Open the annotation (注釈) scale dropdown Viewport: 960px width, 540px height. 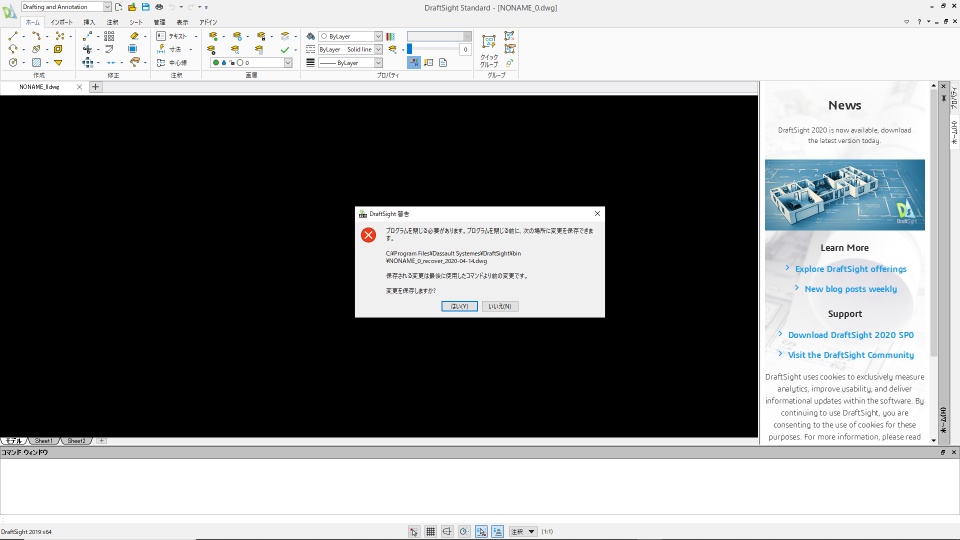(523, 531)
